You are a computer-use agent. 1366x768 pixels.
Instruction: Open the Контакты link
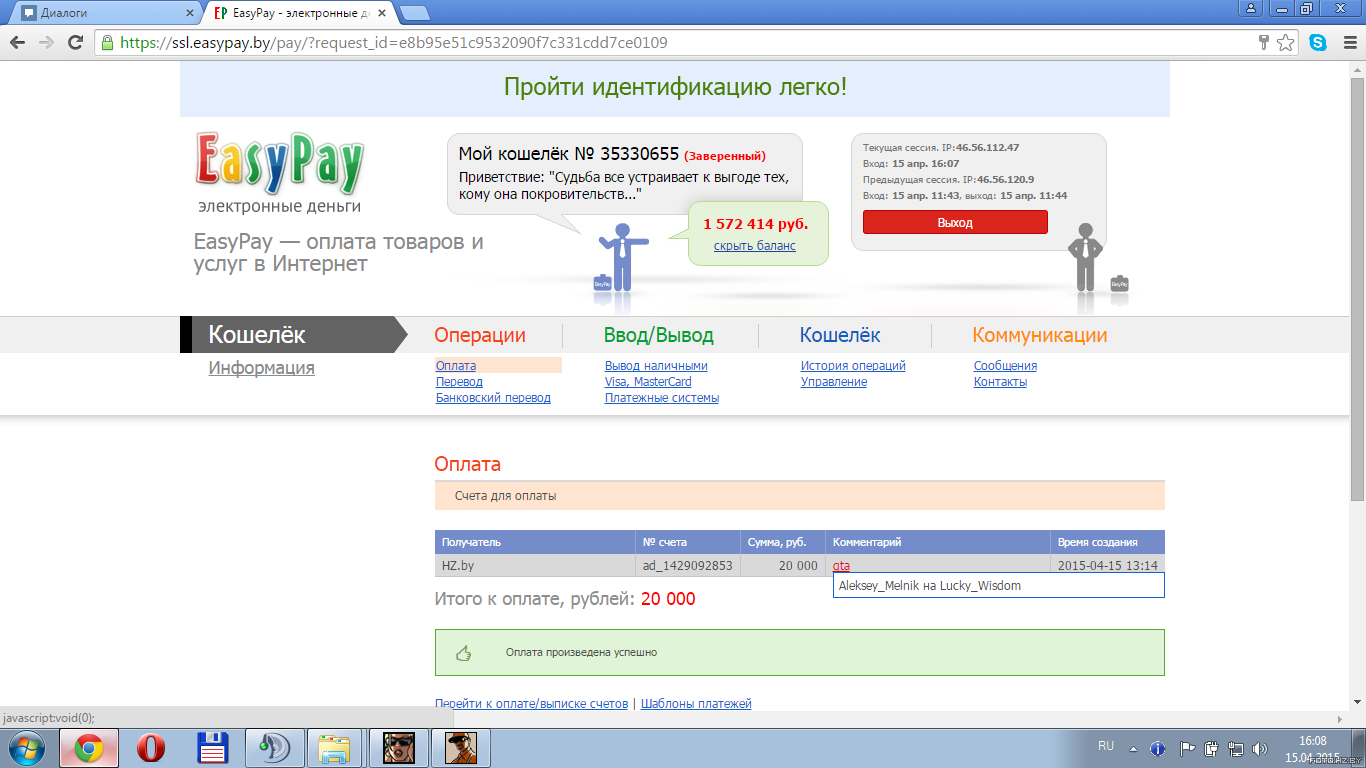pos(1000,382)
